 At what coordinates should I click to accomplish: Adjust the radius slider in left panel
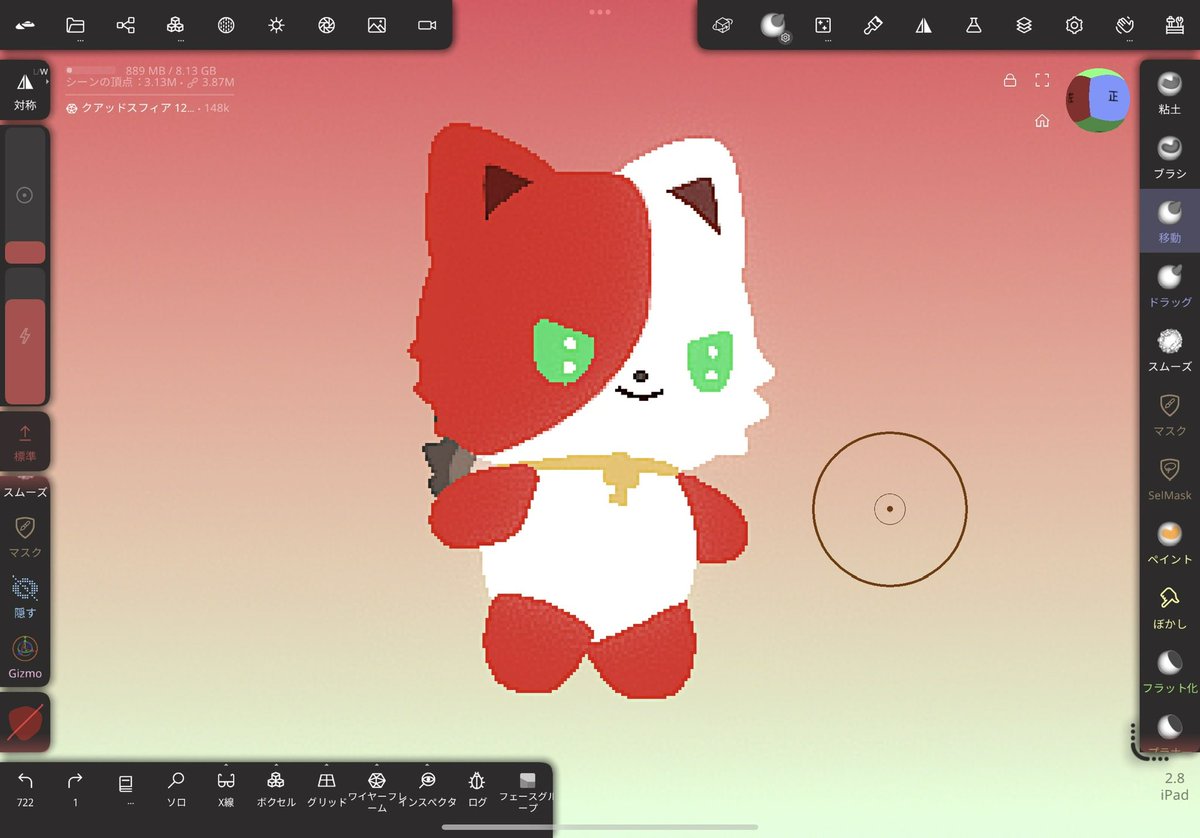(x=25, y=195)
